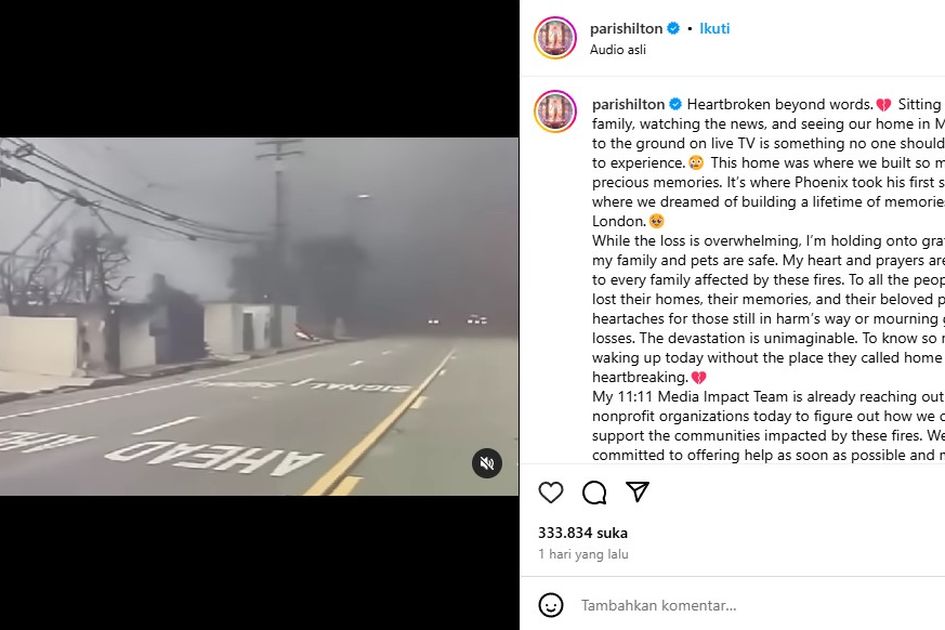This screenshot has height=630, width=945.
Task: Open the emoji picker smiley icon
Action: tap(550, 605)
